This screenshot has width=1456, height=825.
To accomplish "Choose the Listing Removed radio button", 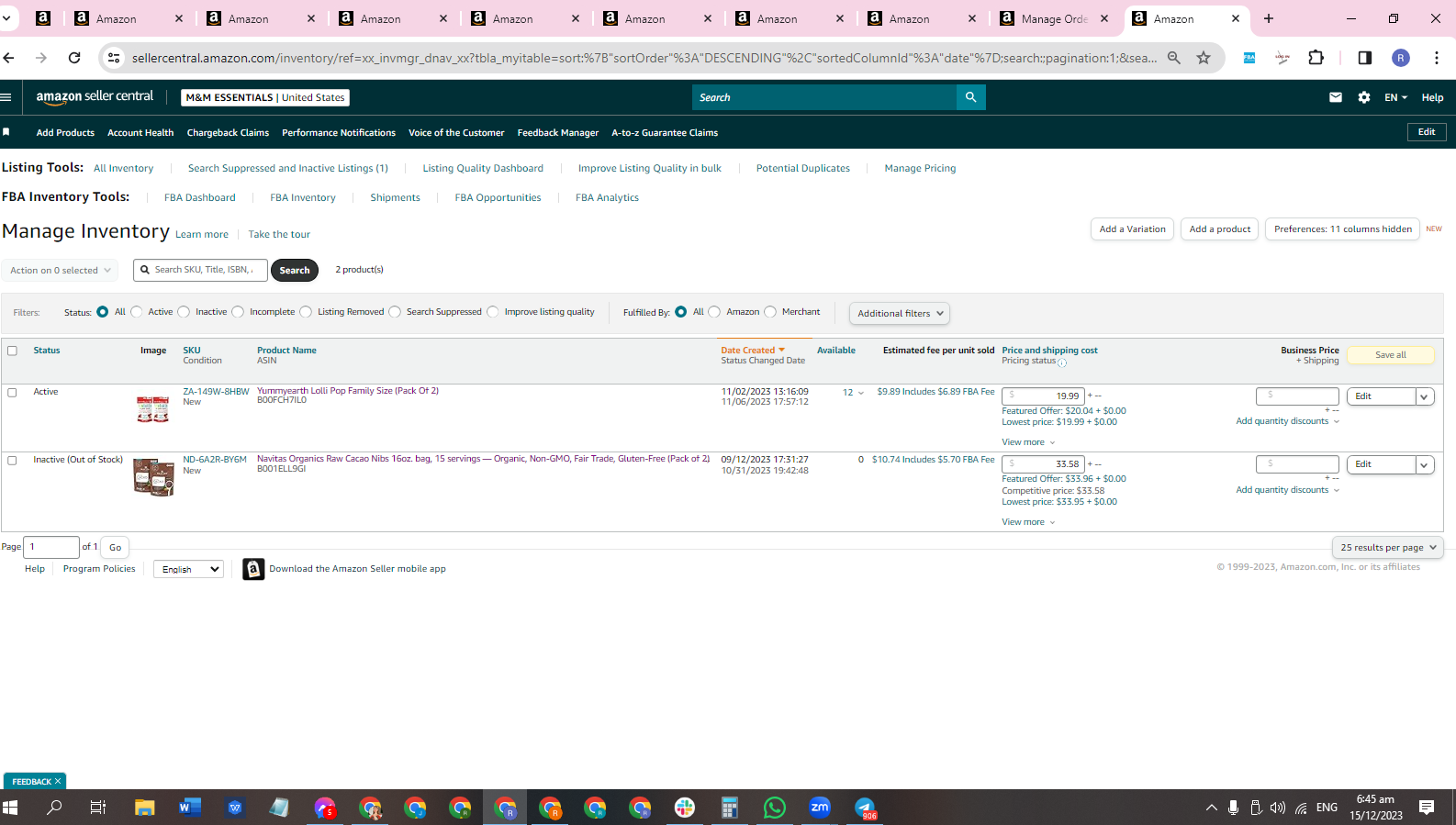I will point(306,312).
